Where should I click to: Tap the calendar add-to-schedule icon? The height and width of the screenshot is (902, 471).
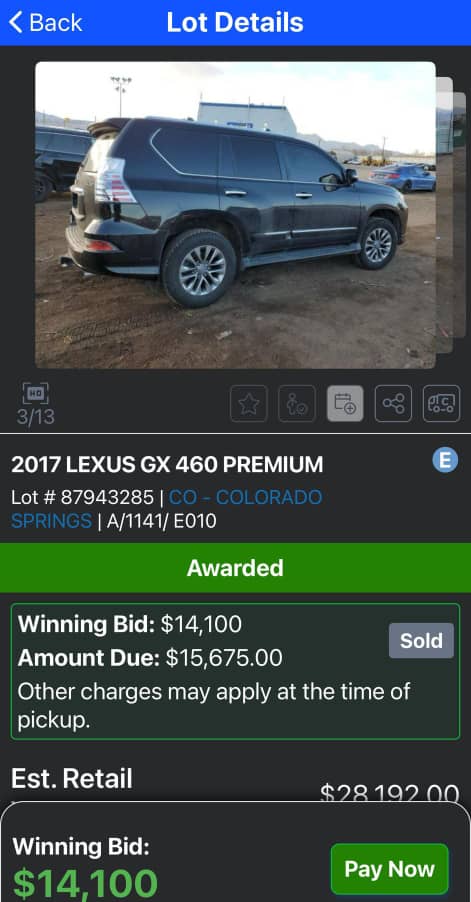point(345,403)
